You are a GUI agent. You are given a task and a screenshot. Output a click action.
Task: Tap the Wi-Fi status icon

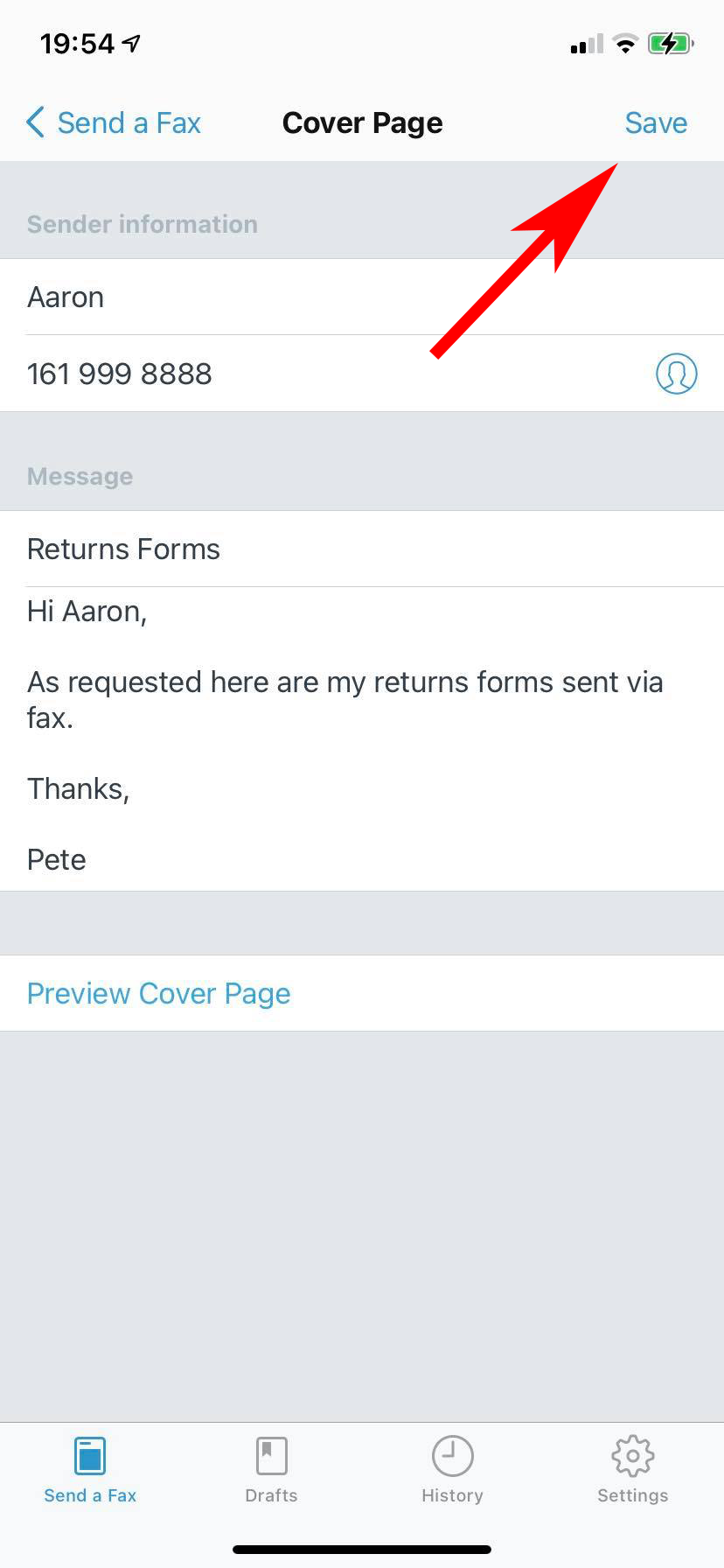click(625, 44)
